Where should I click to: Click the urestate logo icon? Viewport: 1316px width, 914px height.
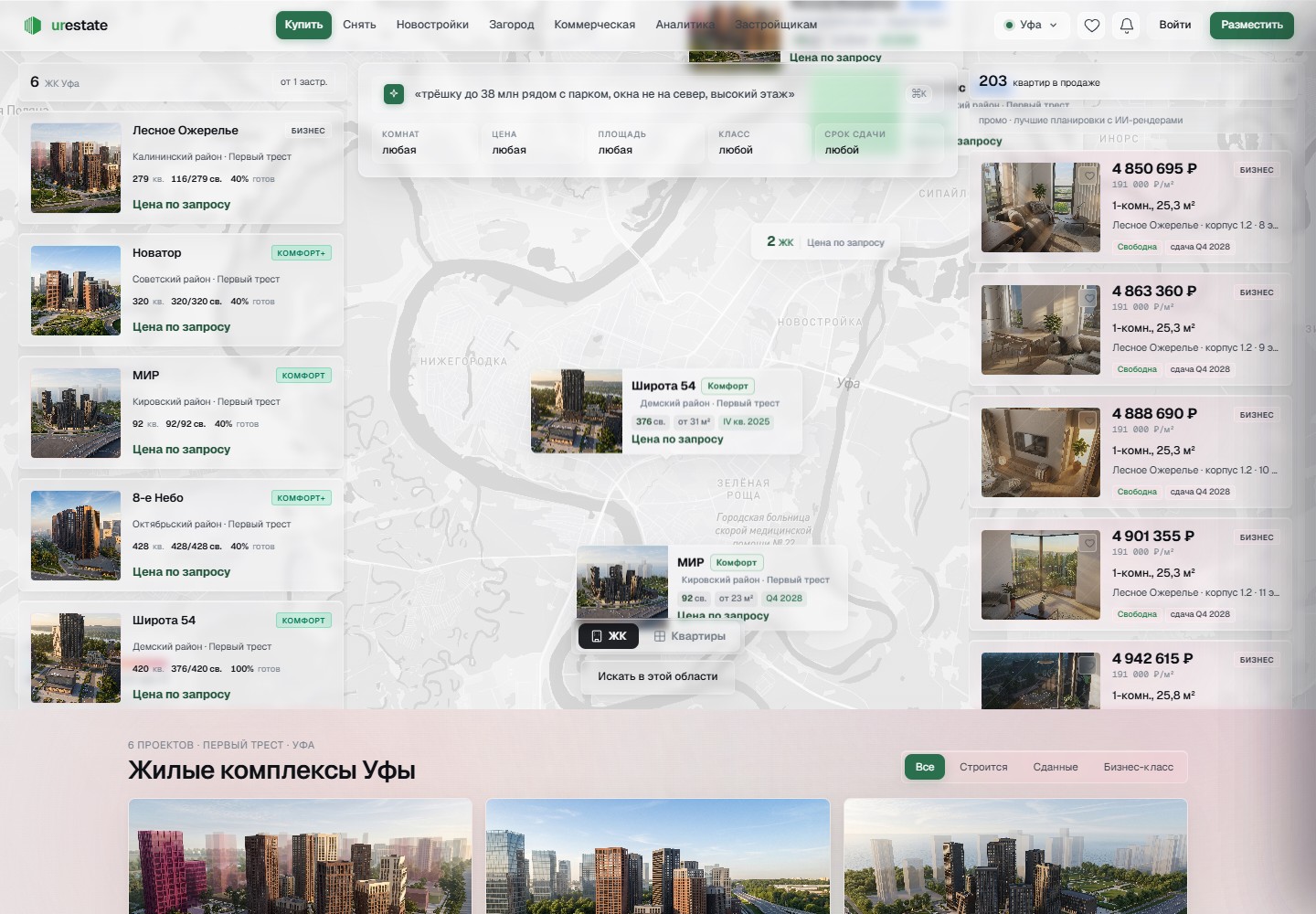coord(33,26)
